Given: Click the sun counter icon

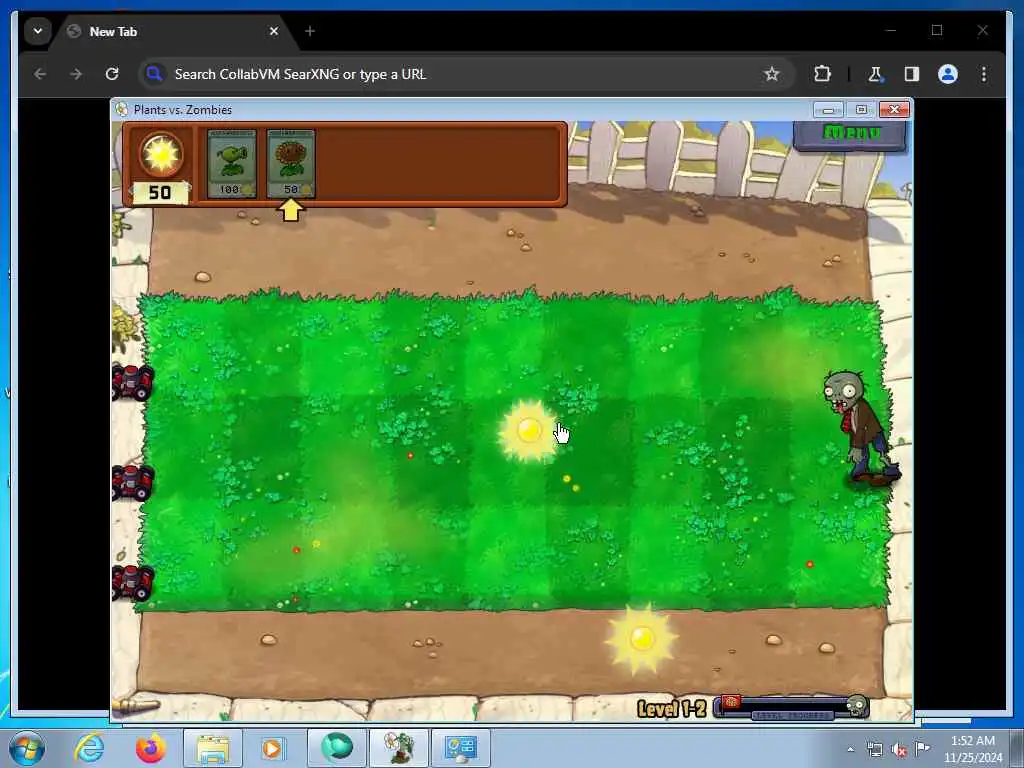Looking at the screenshot, I should tap(161, 155).
